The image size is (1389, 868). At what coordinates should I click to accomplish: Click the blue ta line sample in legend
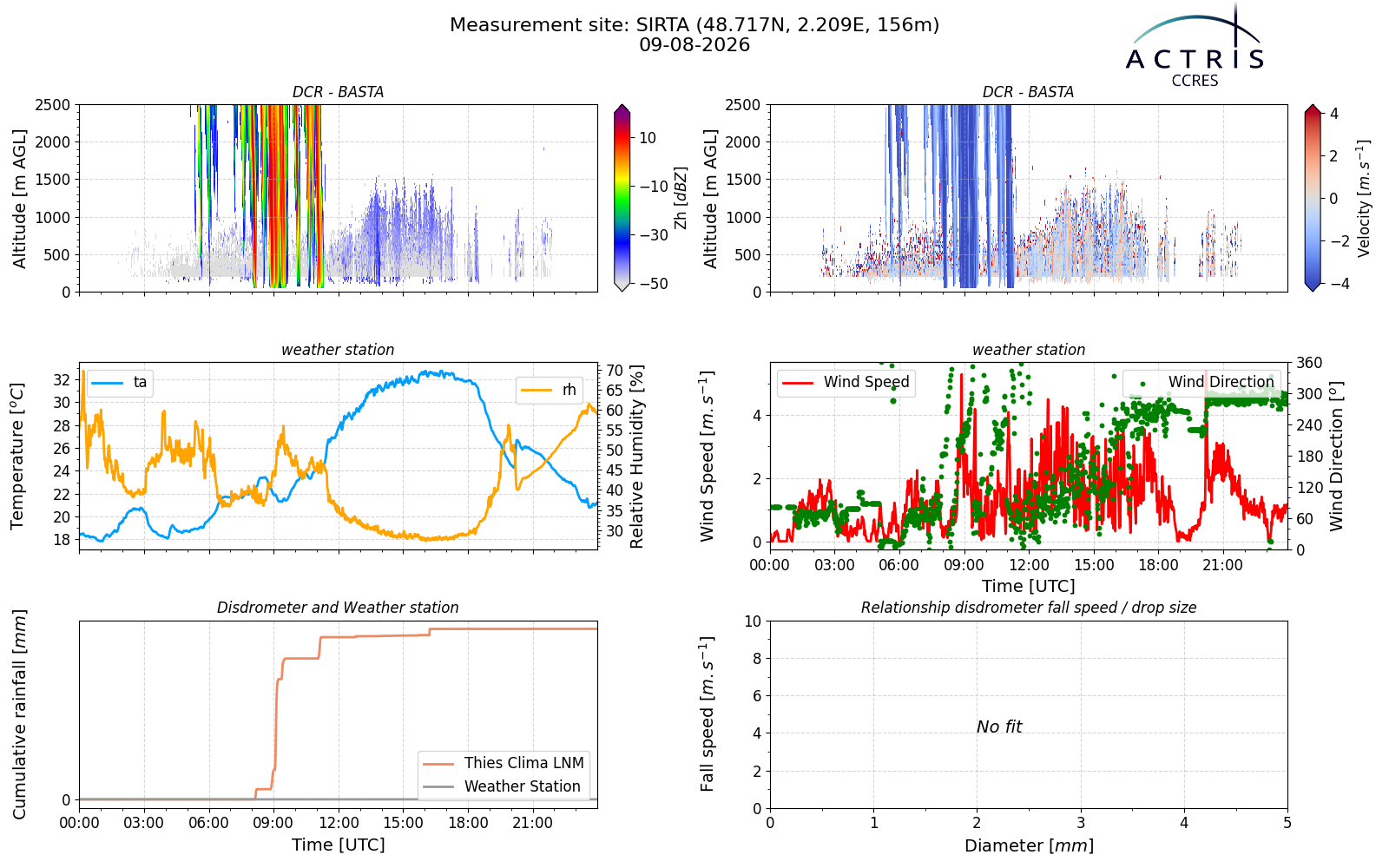[108, 382]
